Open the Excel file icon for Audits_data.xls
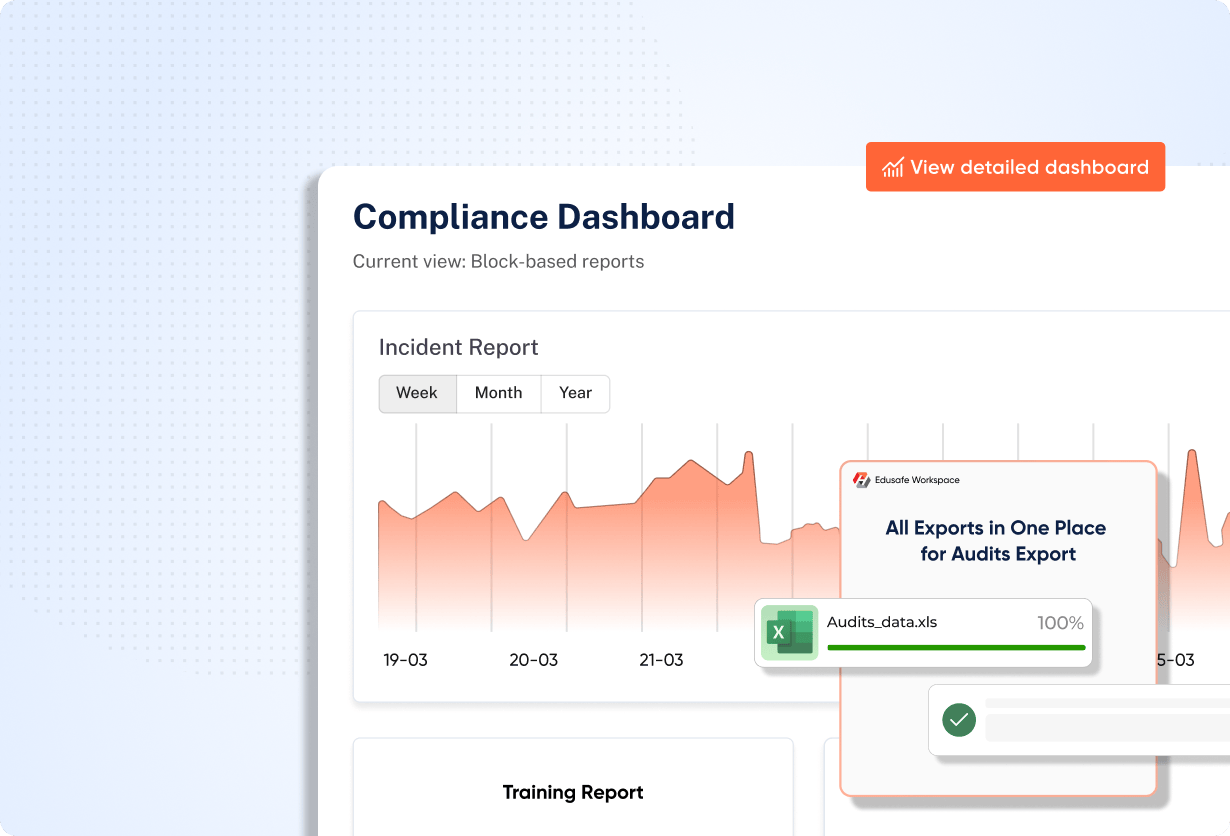 coord(790,632)
